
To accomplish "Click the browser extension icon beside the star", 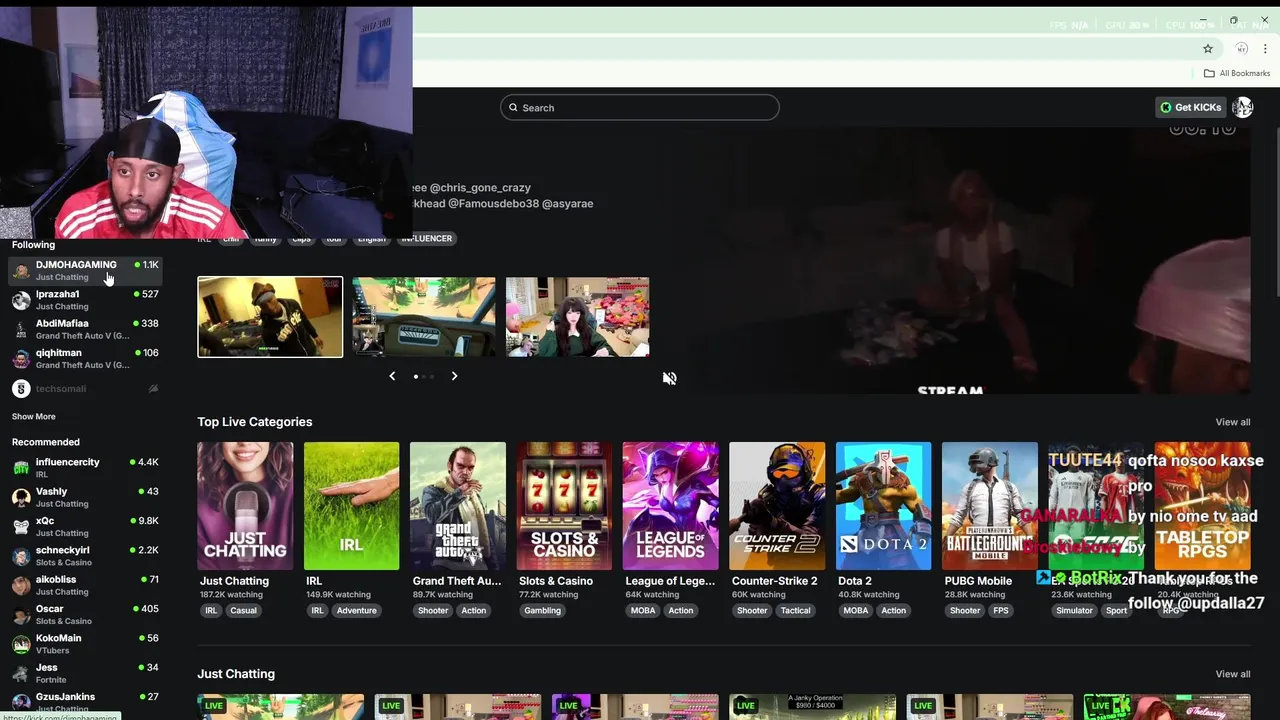I will [1241, 48].
